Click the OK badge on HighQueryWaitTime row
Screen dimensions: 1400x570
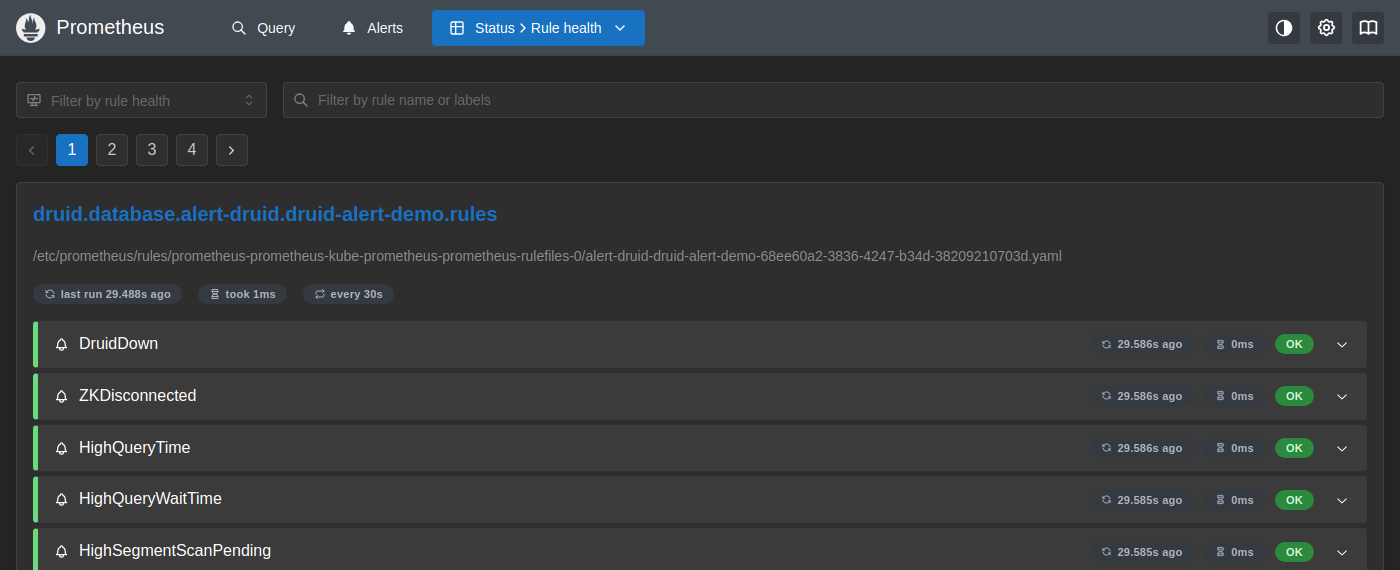pyautogui.click(x=1294, y=499)
